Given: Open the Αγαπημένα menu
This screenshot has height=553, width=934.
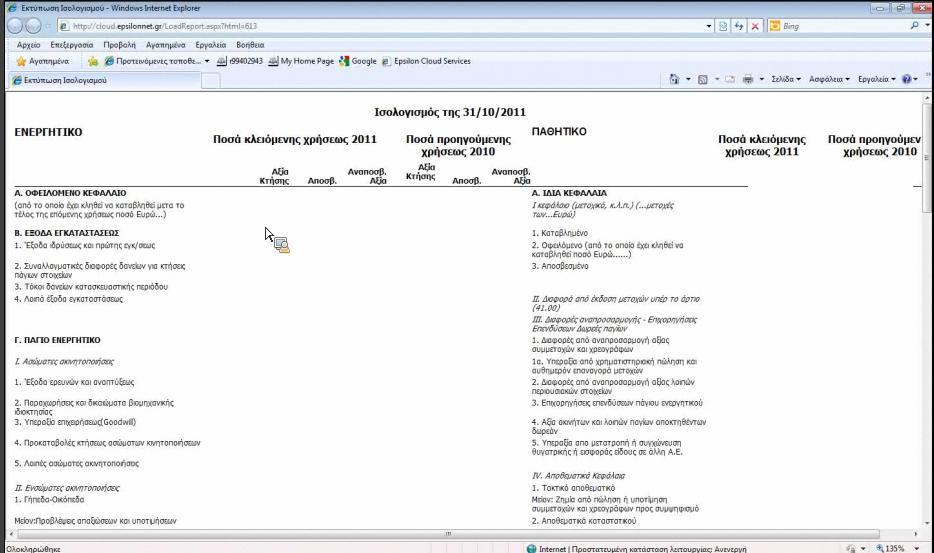Looking at the screenshot, I should point(166,45).
